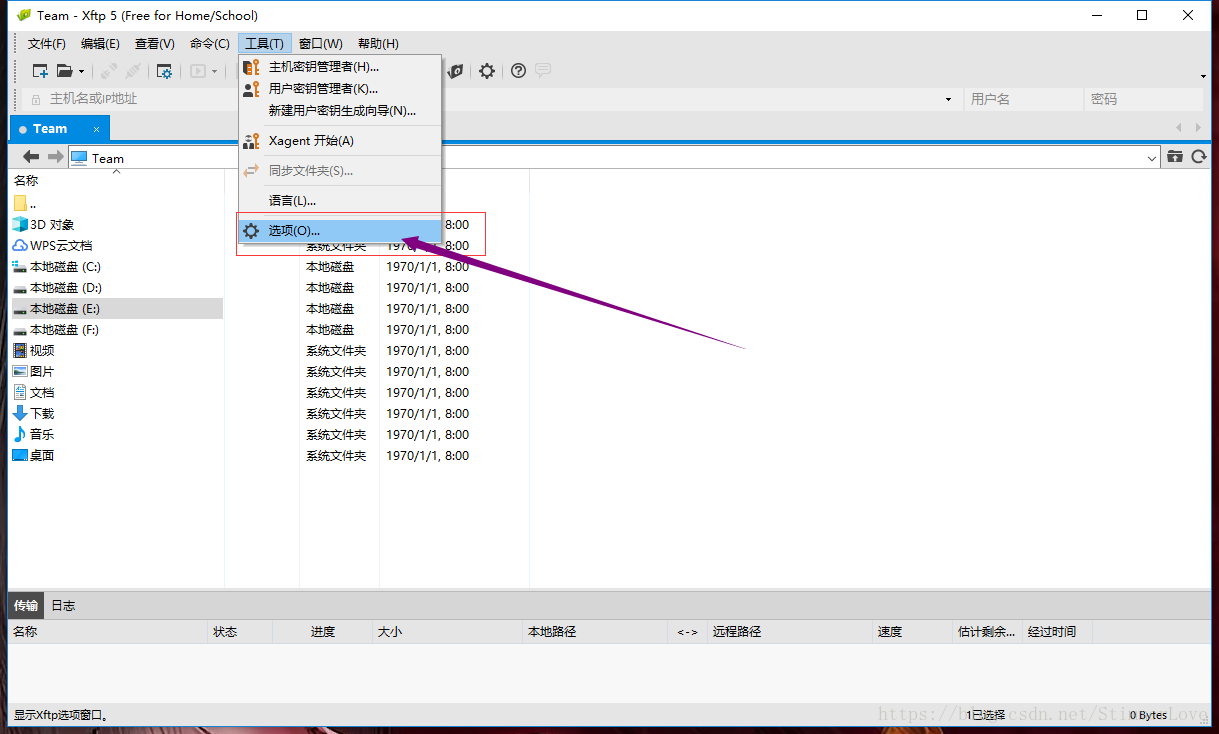
Task: Click the tab strip scroll-left arrow
Action: 1180,128
